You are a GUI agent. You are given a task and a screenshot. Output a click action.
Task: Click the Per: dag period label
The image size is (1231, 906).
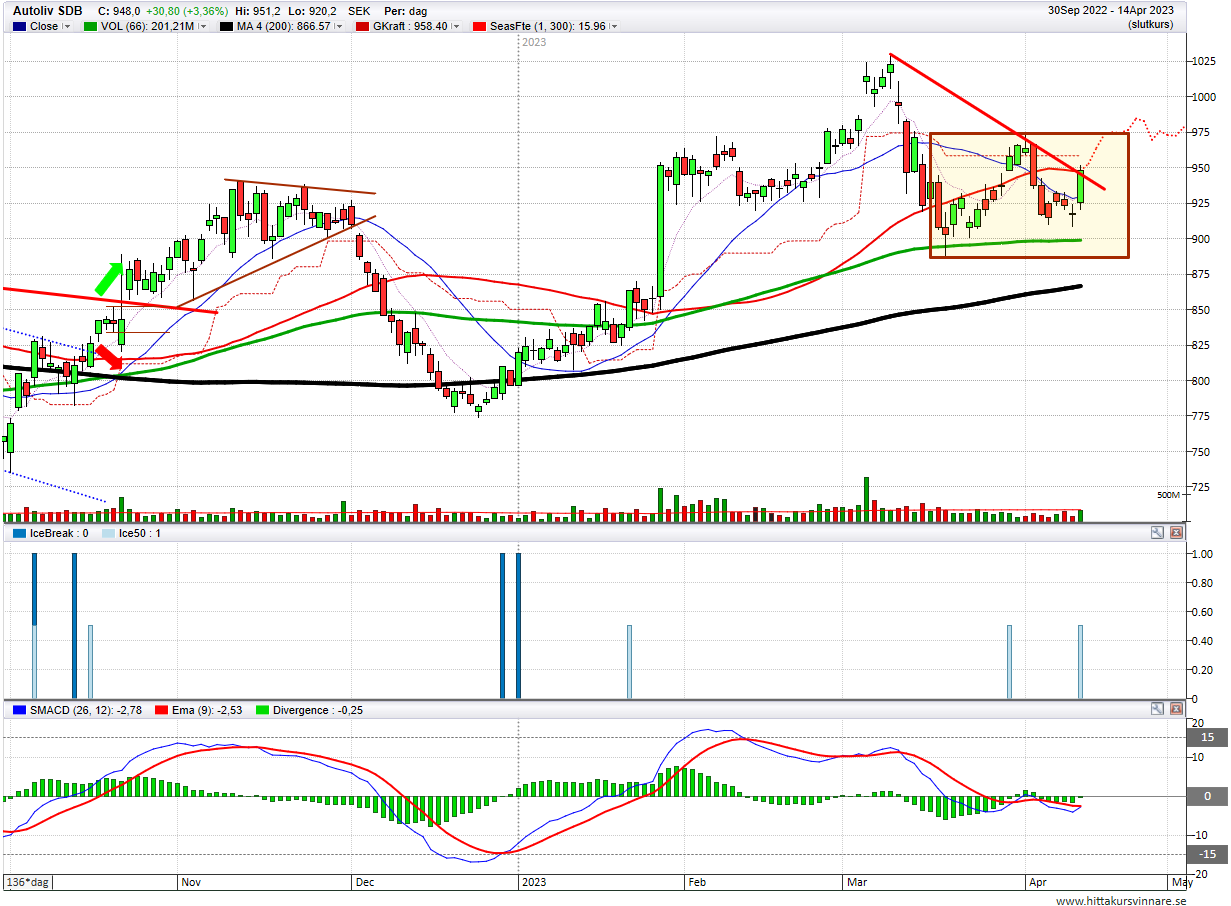click(405, 11)
